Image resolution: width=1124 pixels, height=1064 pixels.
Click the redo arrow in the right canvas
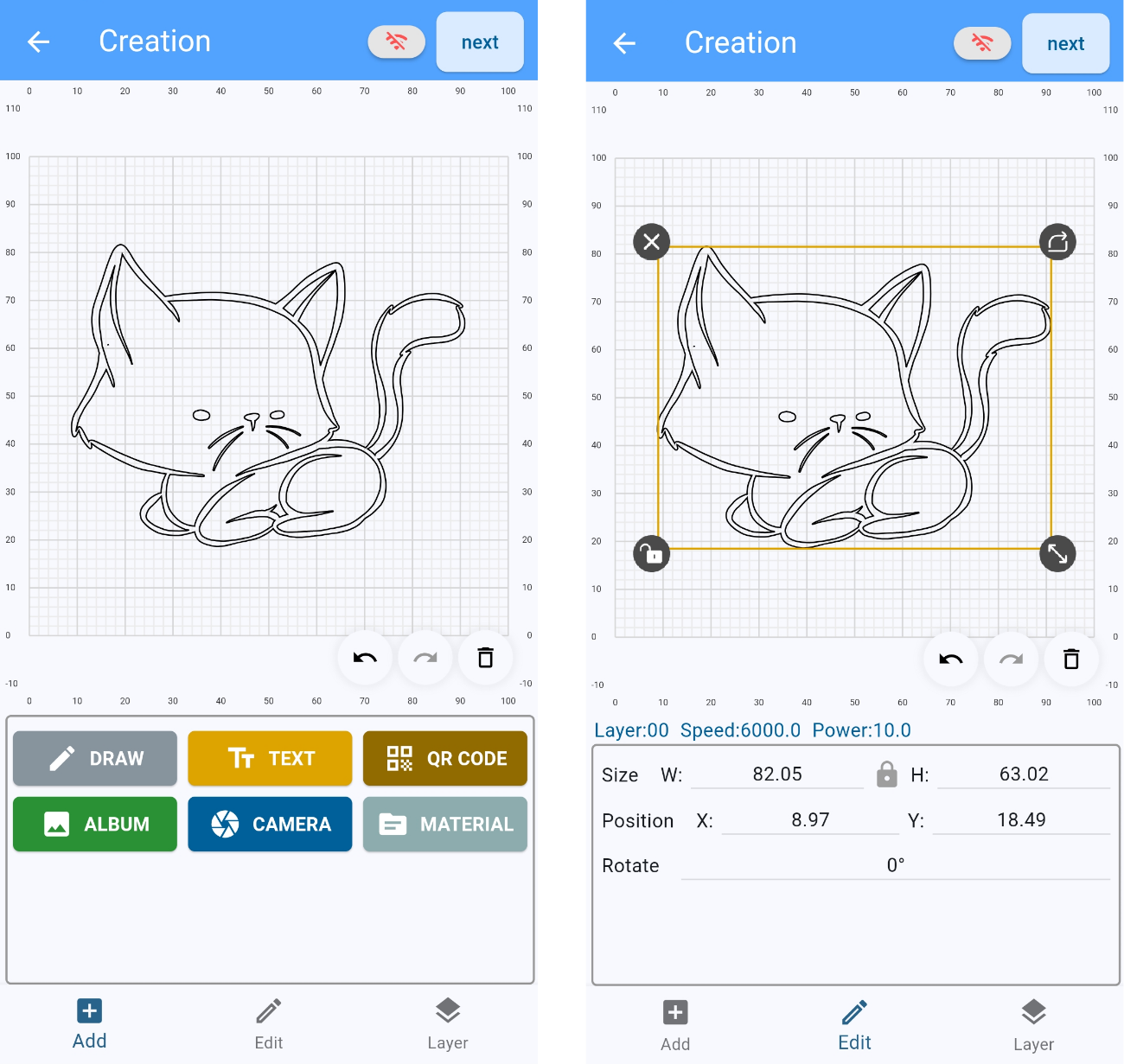click(1012, 659)
